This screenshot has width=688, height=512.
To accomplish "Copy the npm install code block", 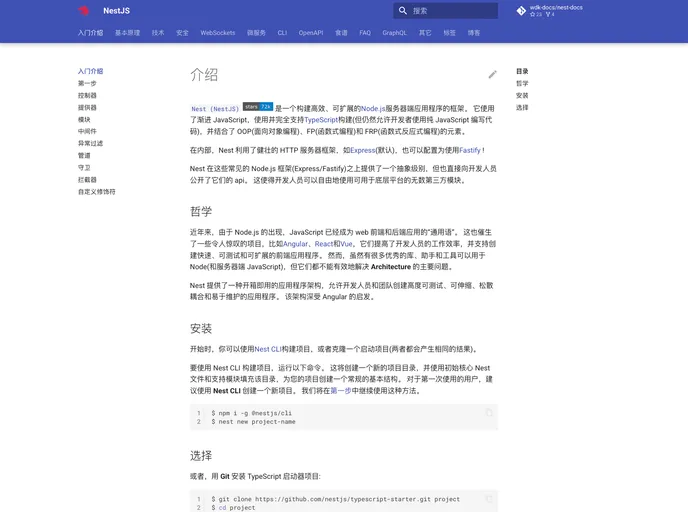I will 488,412.
